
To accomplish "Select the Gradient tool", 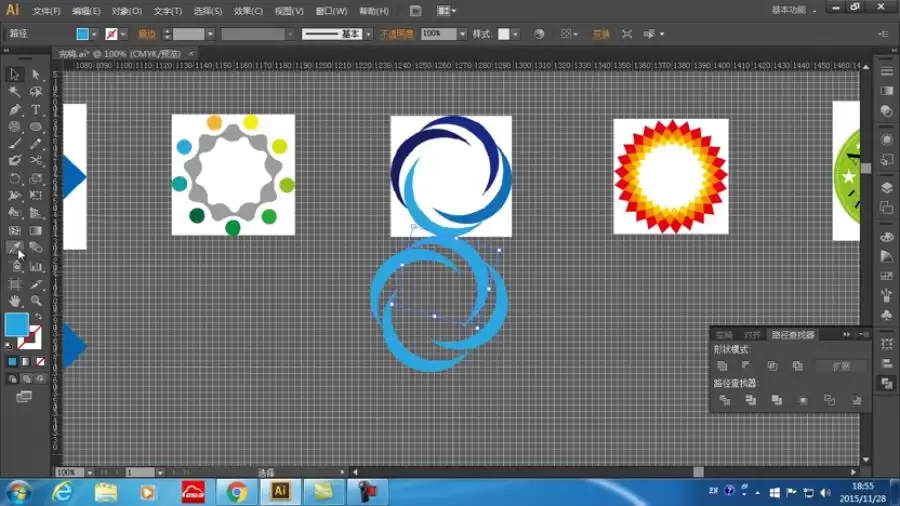I will (x=36, y=231).
